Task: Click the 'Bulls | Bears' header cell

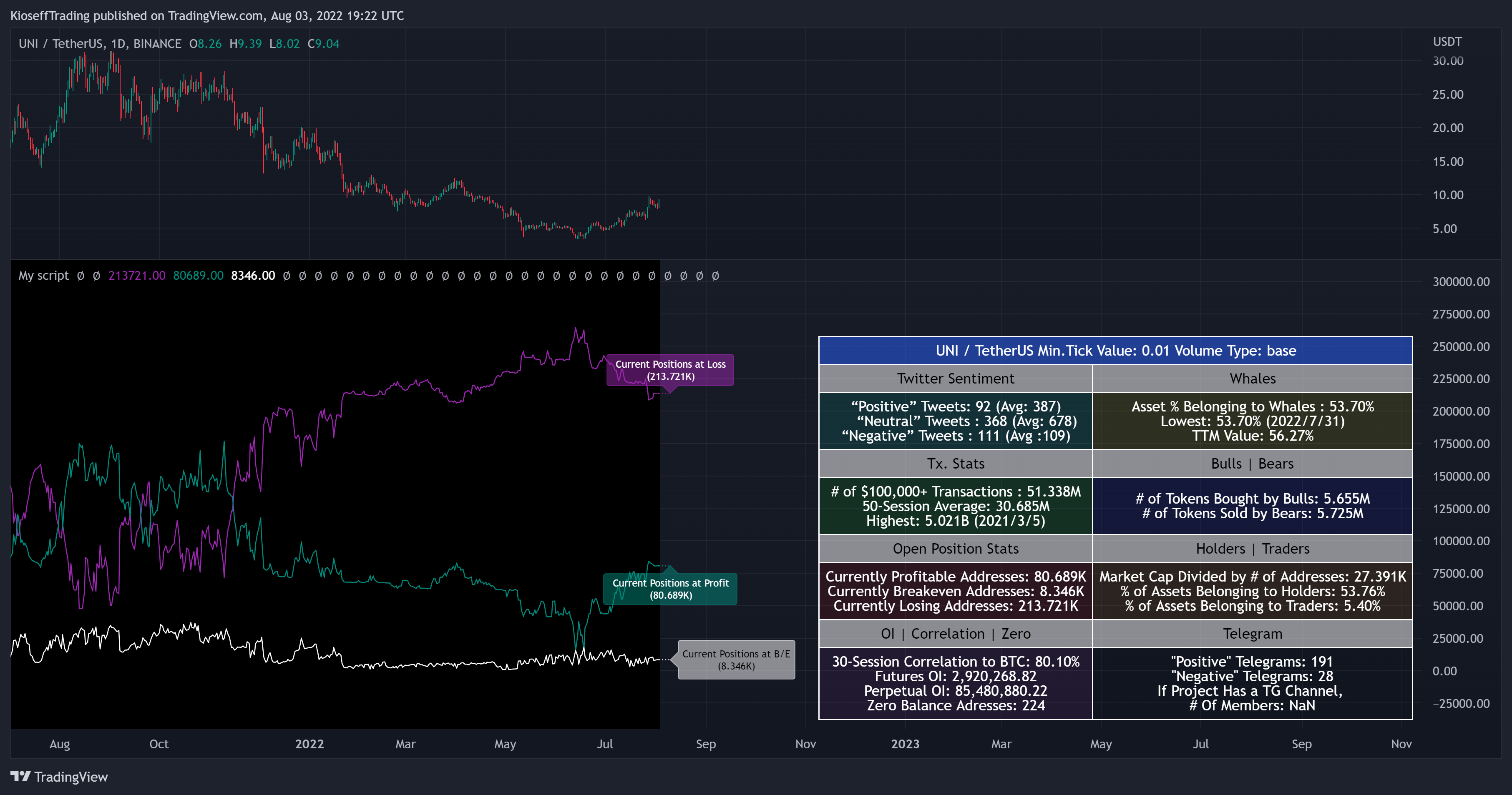Action: (x=1253, y=464)
